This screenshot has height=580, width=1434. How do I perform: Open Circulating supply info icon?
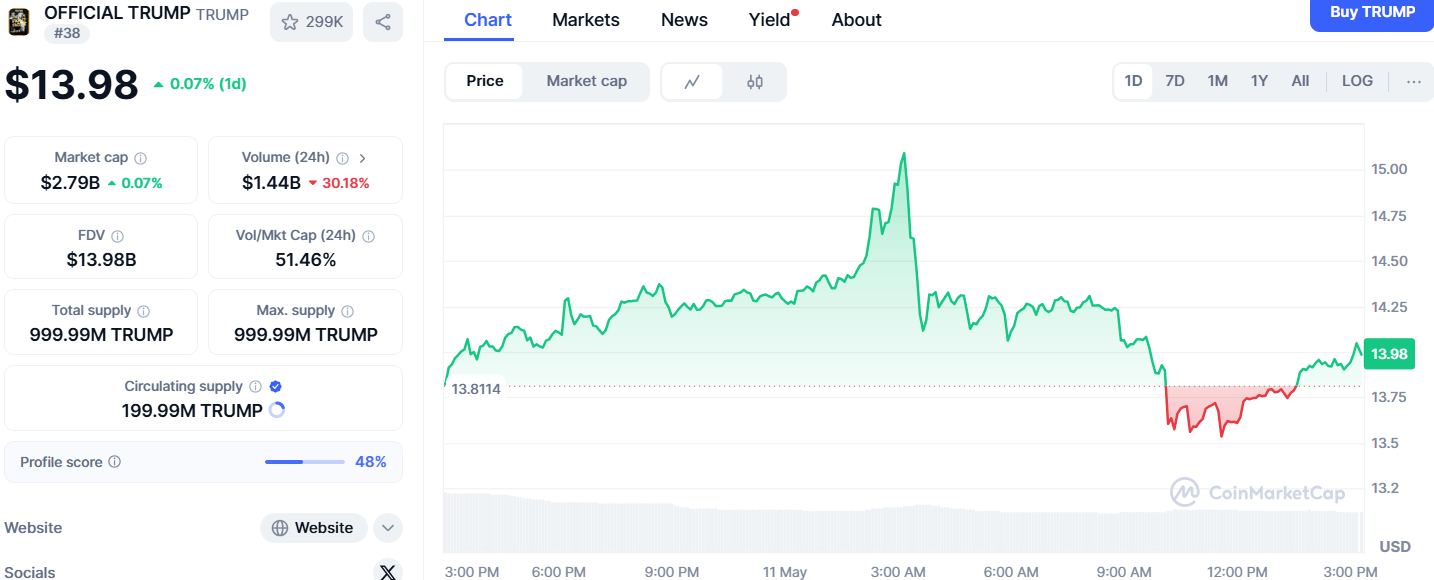click(x=256, y=386)
